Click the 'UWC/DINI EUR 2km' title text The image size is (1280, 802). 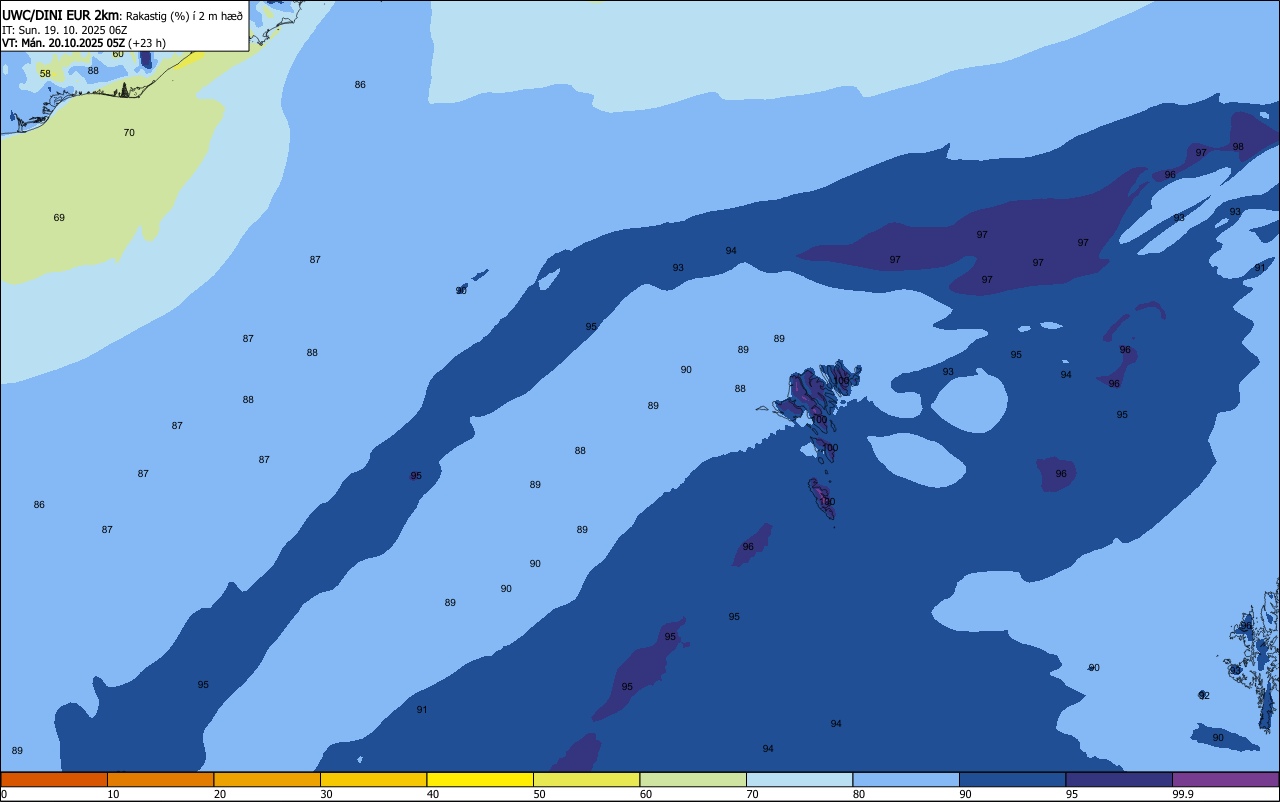coord(61,14)
